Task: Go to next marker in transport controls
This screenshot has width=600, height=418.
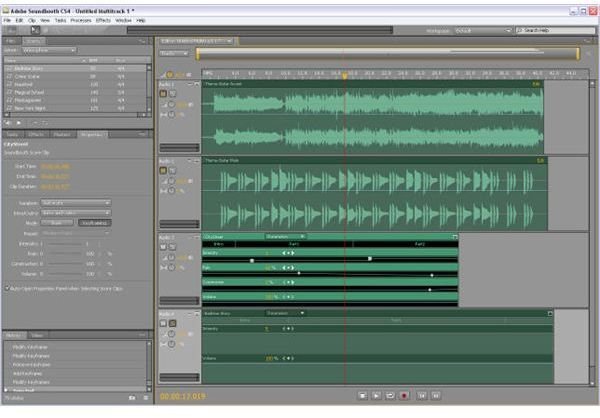Action: (x=436, y=395)
